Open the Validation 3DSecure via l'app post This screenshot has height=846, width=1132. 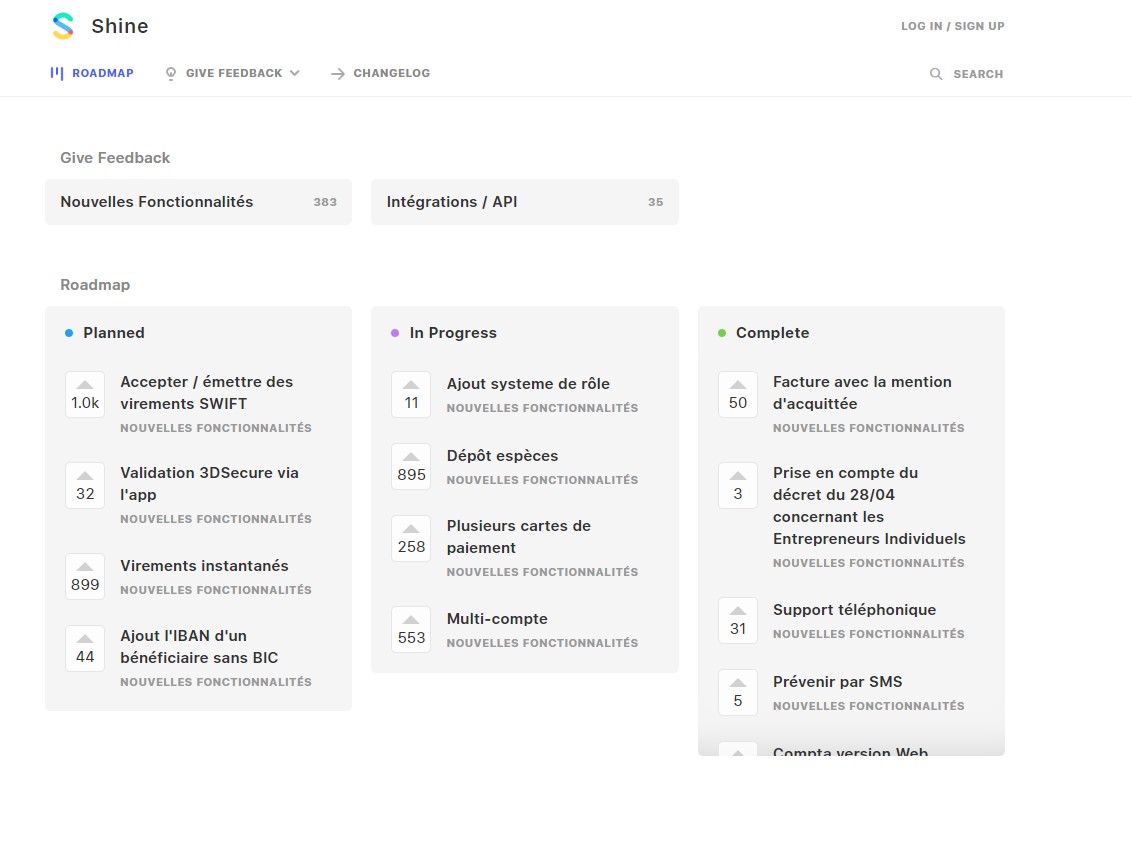coord(209,483)
